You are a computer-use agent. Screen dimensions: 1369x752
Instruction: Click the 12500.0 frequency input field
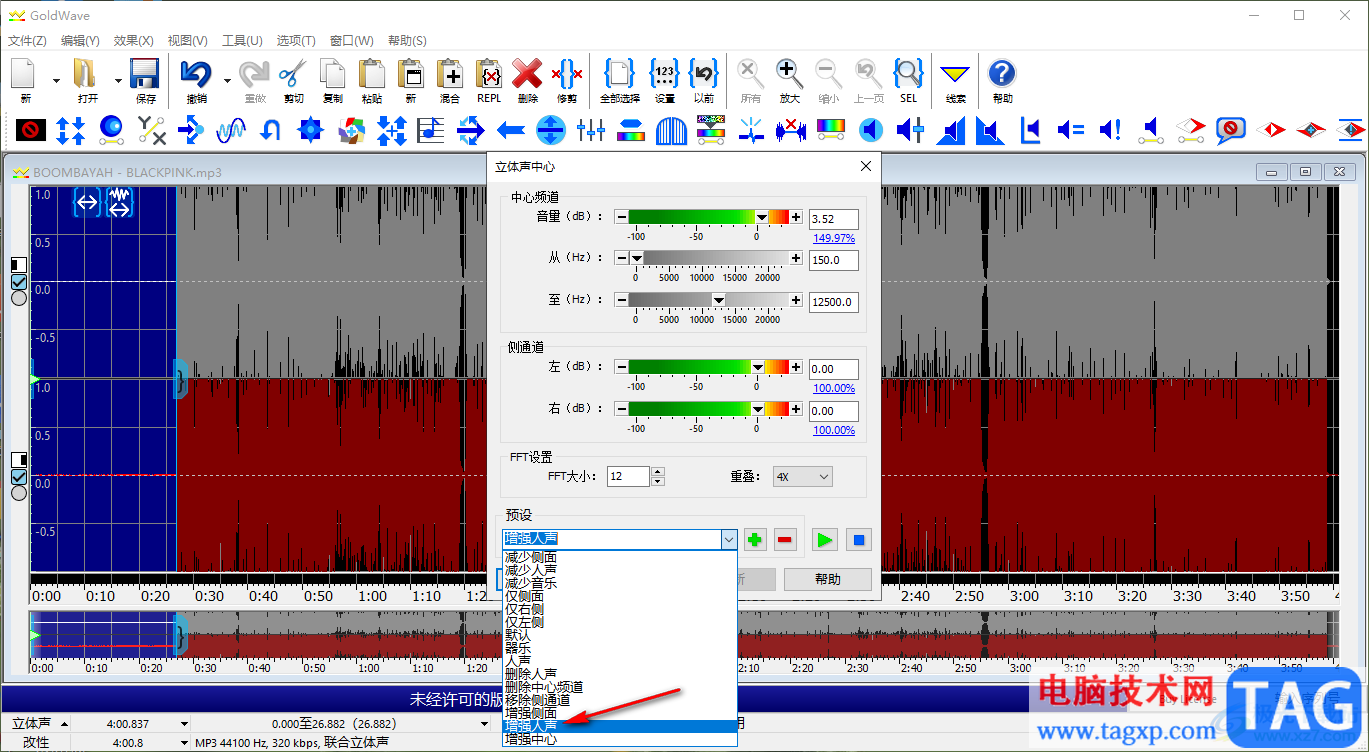834,302
